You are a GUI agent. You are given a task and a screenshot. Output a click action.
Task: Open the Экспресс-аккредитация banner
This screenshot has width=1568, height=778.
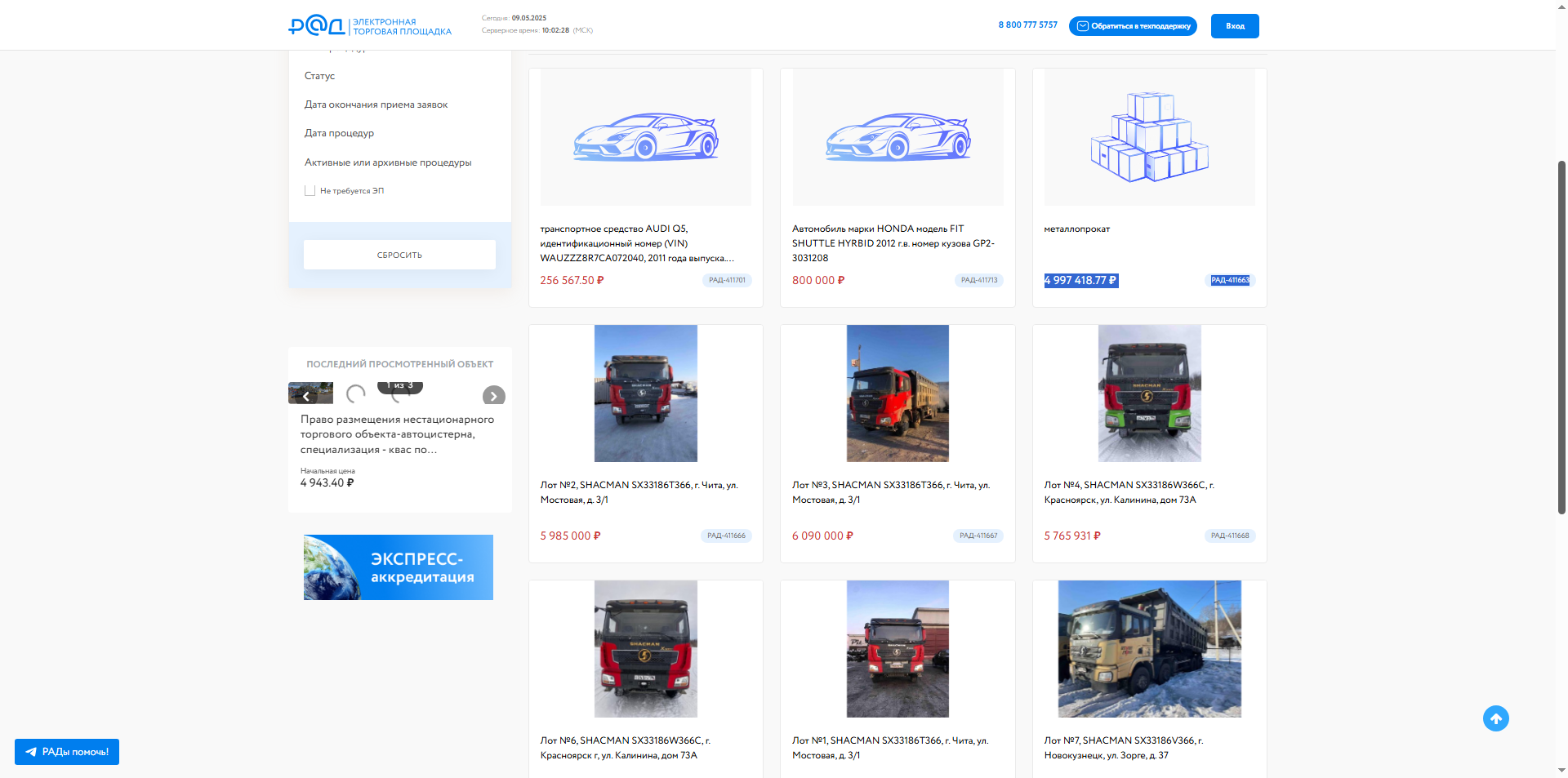pos(399,567)
